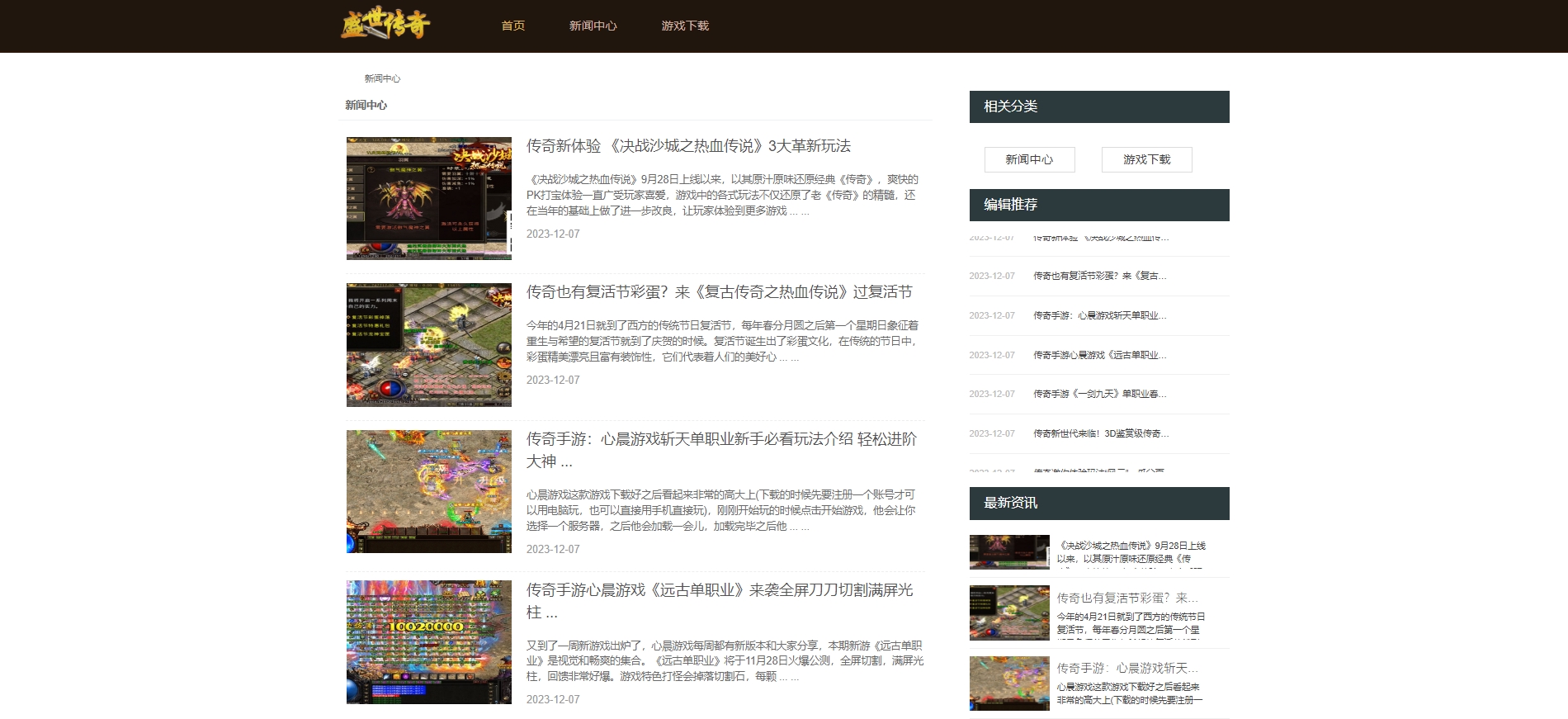Open 编辑推荐 item 传奇手游：心晨游戏斩天单职业…

point(1100,315)
